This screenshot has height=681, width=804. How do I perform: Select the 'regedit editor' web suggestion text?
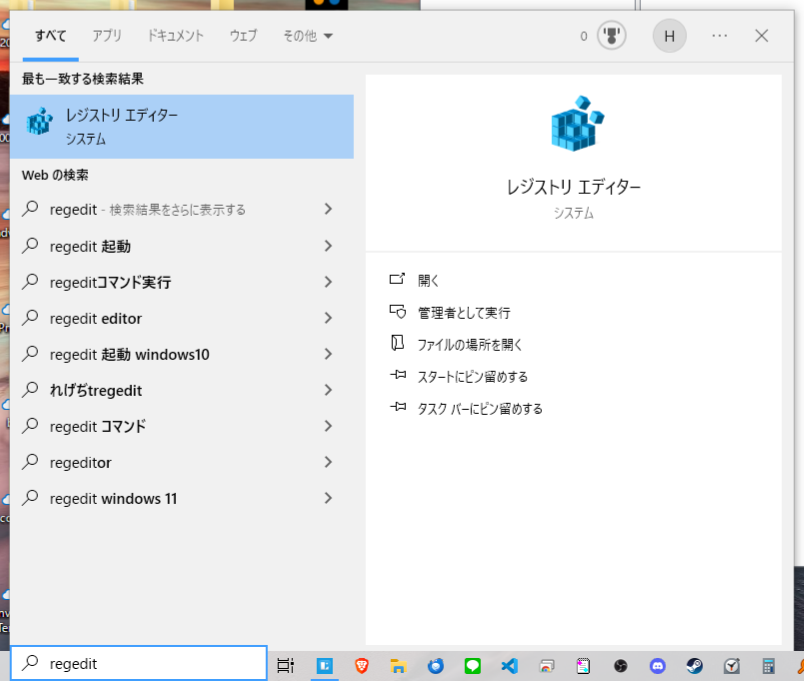coord(96,319)
